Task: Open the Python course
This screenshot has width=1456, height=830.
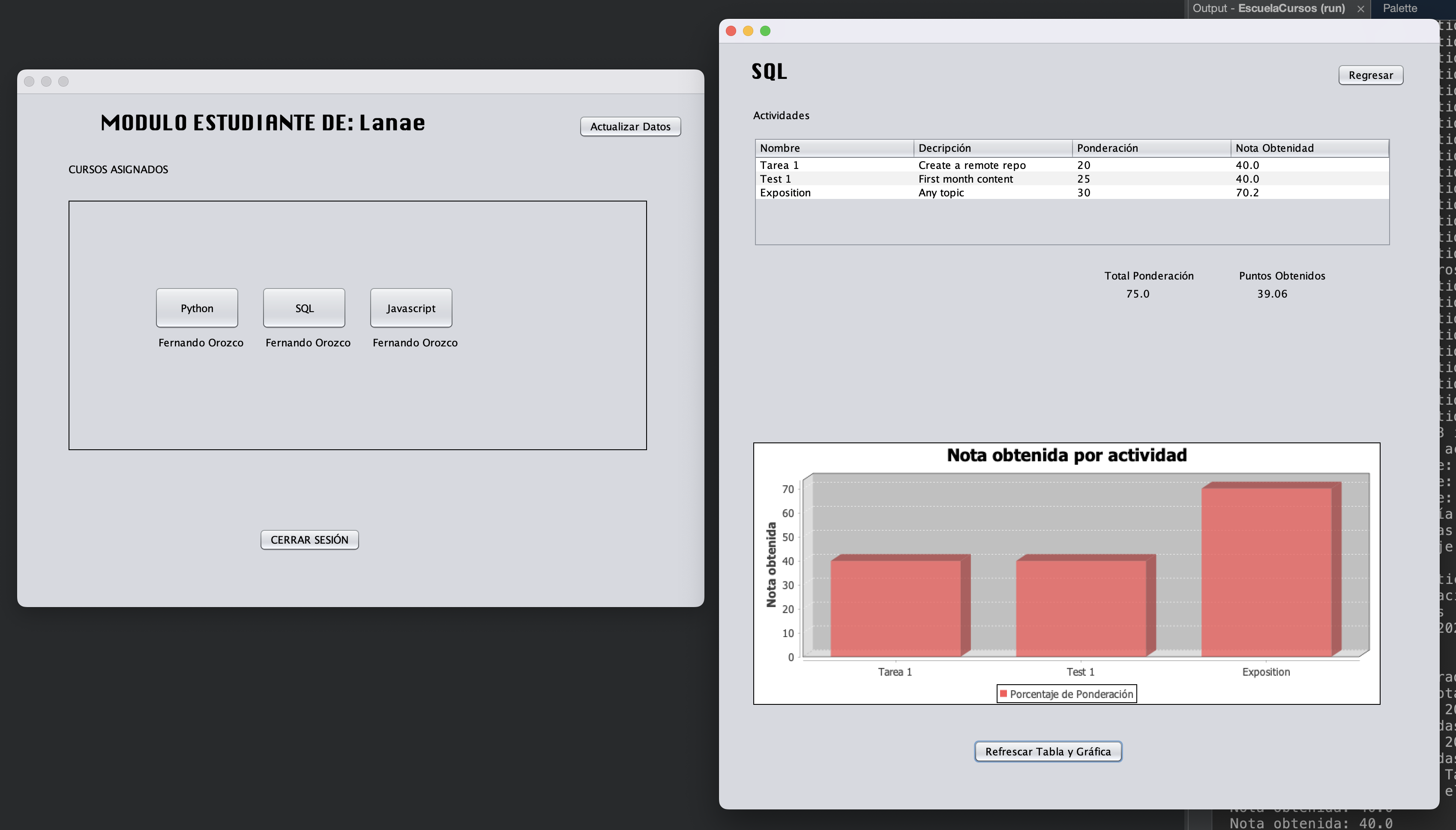Action: click(197, 308)
